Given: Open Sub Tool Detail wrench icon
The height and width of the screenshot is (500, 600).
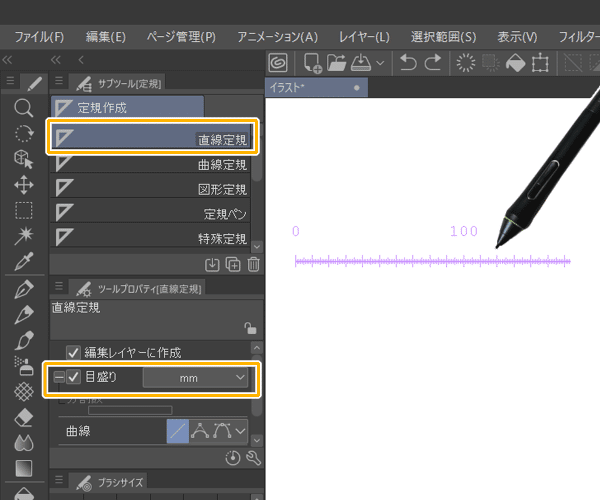Looking at the screenshot, I should pyautogui.click(x=253, y=458).
